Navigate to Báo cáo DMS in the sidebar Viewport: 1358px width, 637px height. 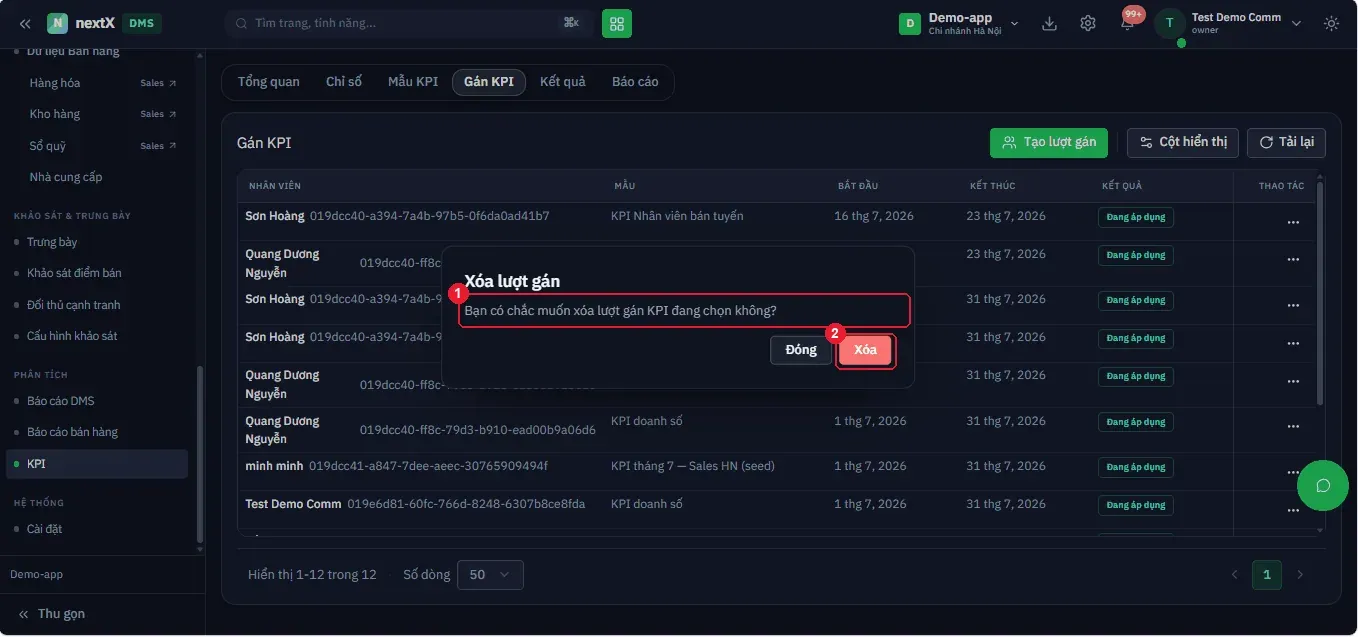(x=61, y=401)
